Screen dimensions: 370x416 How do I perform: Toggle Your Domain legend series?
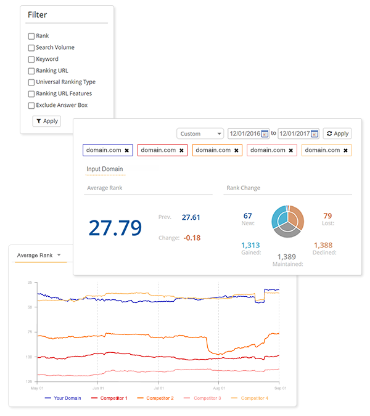[x=63, y=398]
